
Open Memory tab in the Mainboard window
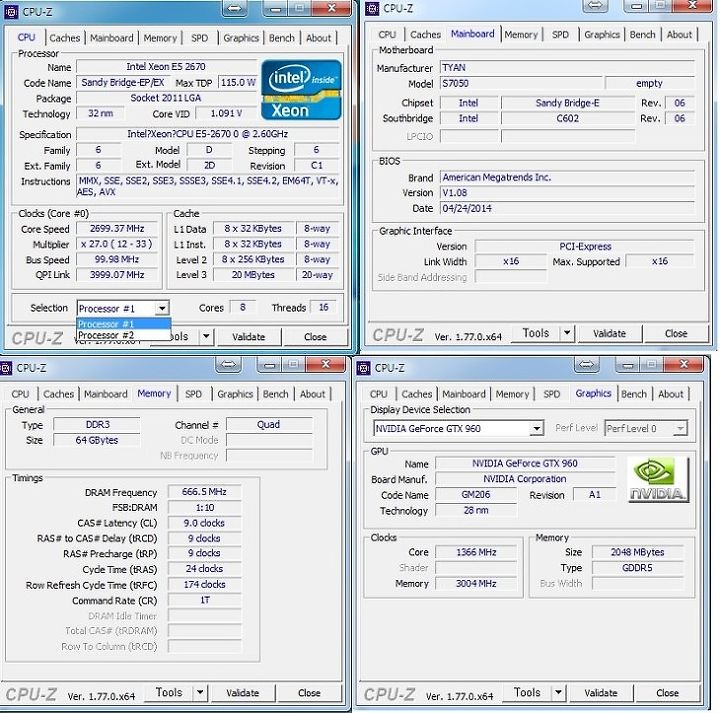(x=521, y=34)
